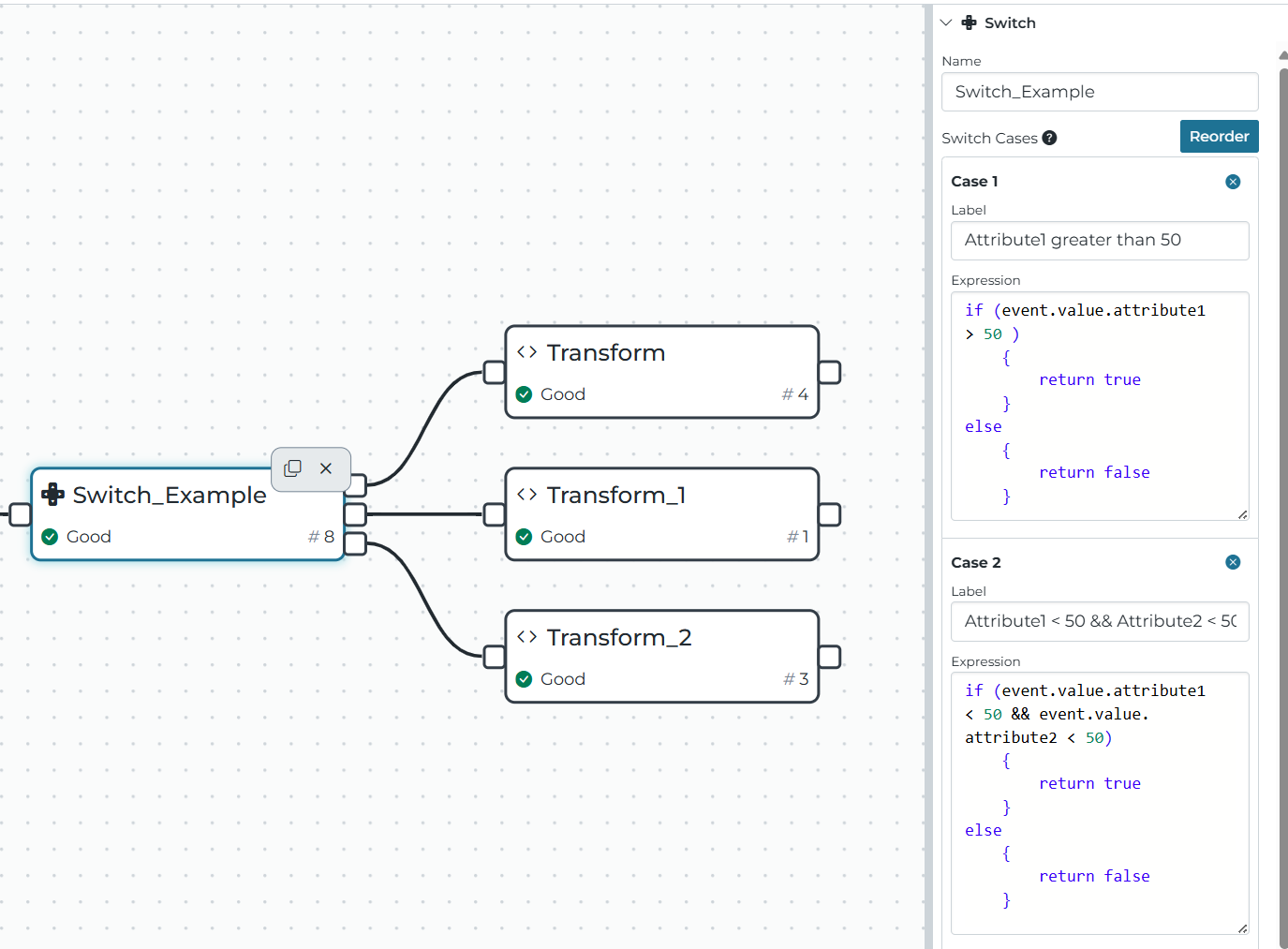
Task: Click the Reorder button for Switch Cases
Action: coord(1219,136)
